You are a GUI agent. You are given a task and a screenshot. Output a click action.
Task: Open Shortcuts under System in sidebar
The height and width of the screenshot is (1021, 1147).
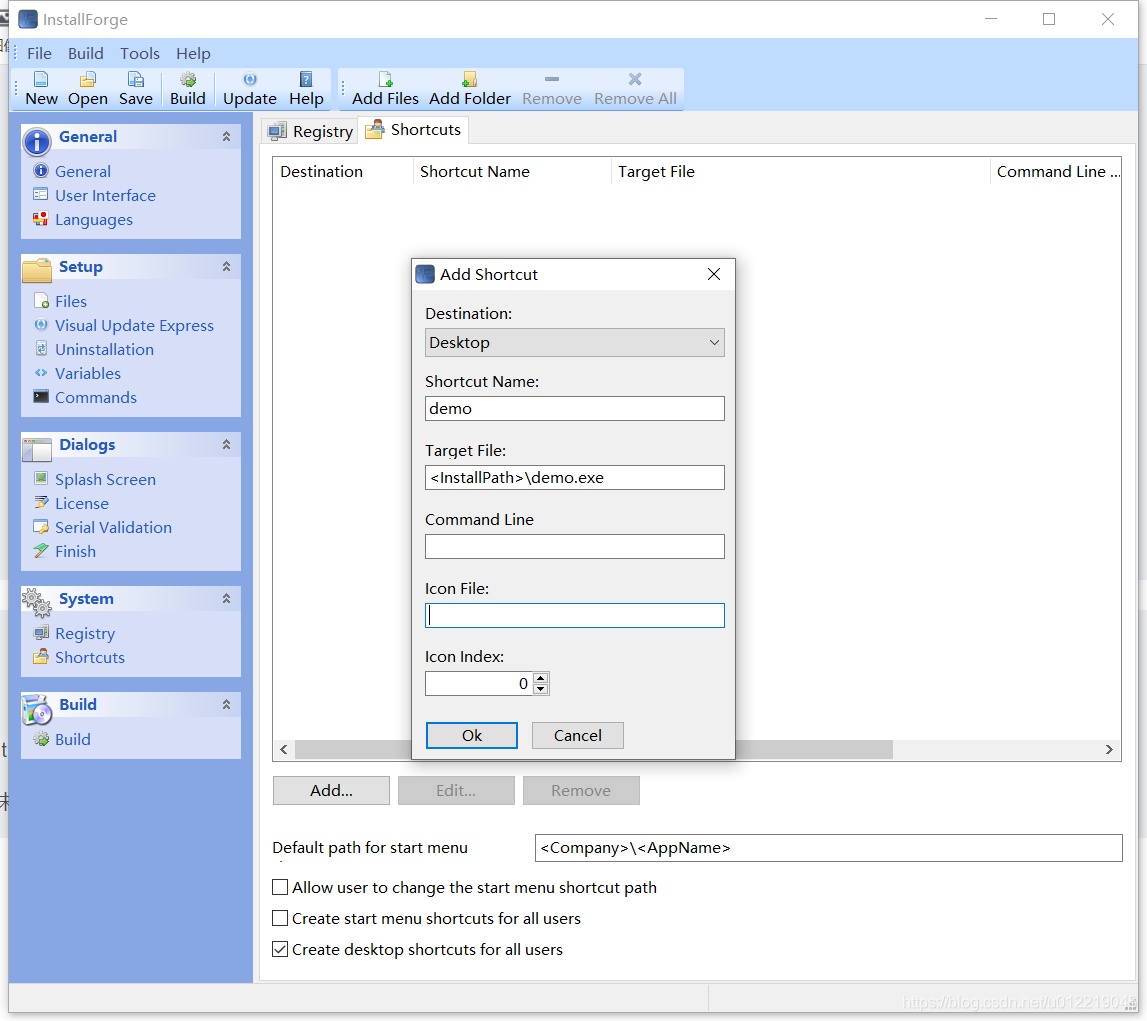90,658
